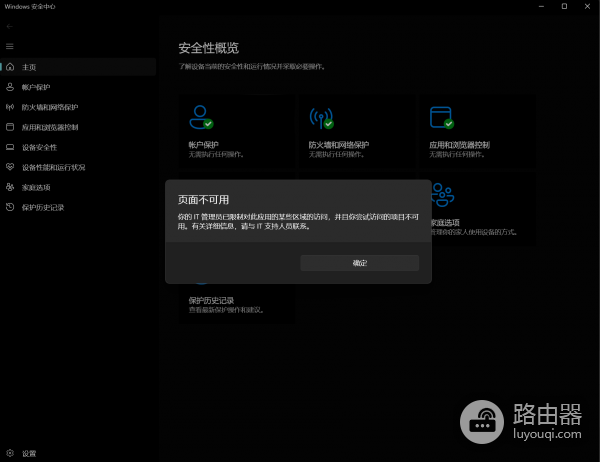Maximize the Windows 安全中心 window

(x=564, y=7)
